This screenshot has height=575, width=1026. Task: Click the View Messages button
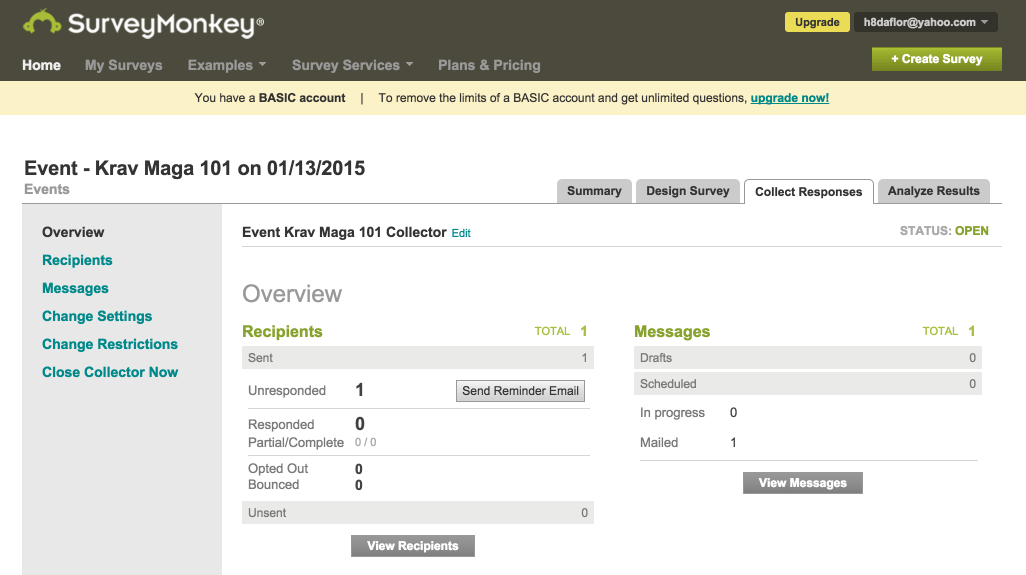tap(802, 483)
